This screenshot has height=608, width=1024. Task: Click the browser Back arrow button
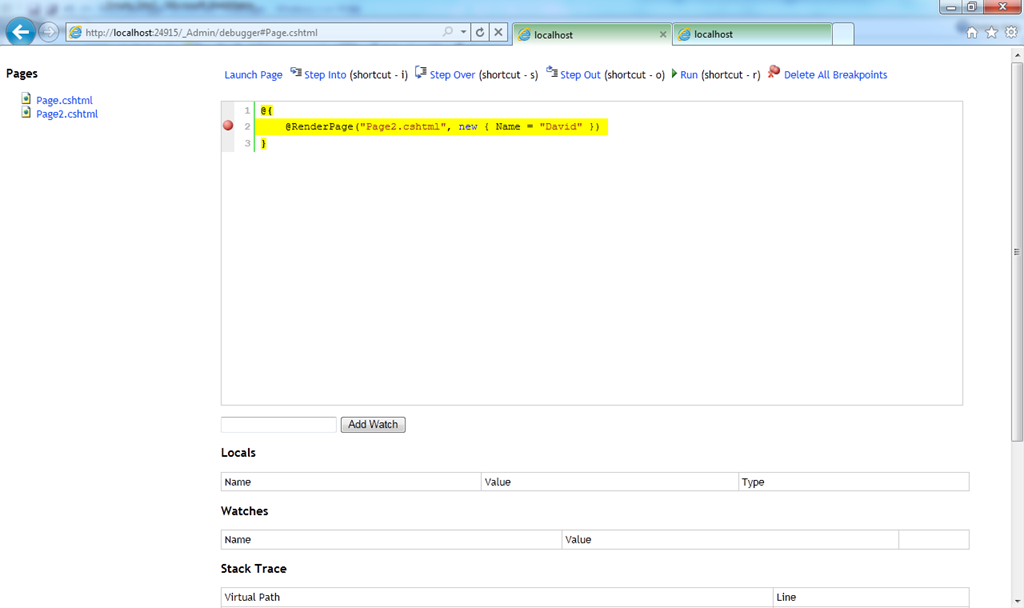pyautogui.click(x=20, y=31)
